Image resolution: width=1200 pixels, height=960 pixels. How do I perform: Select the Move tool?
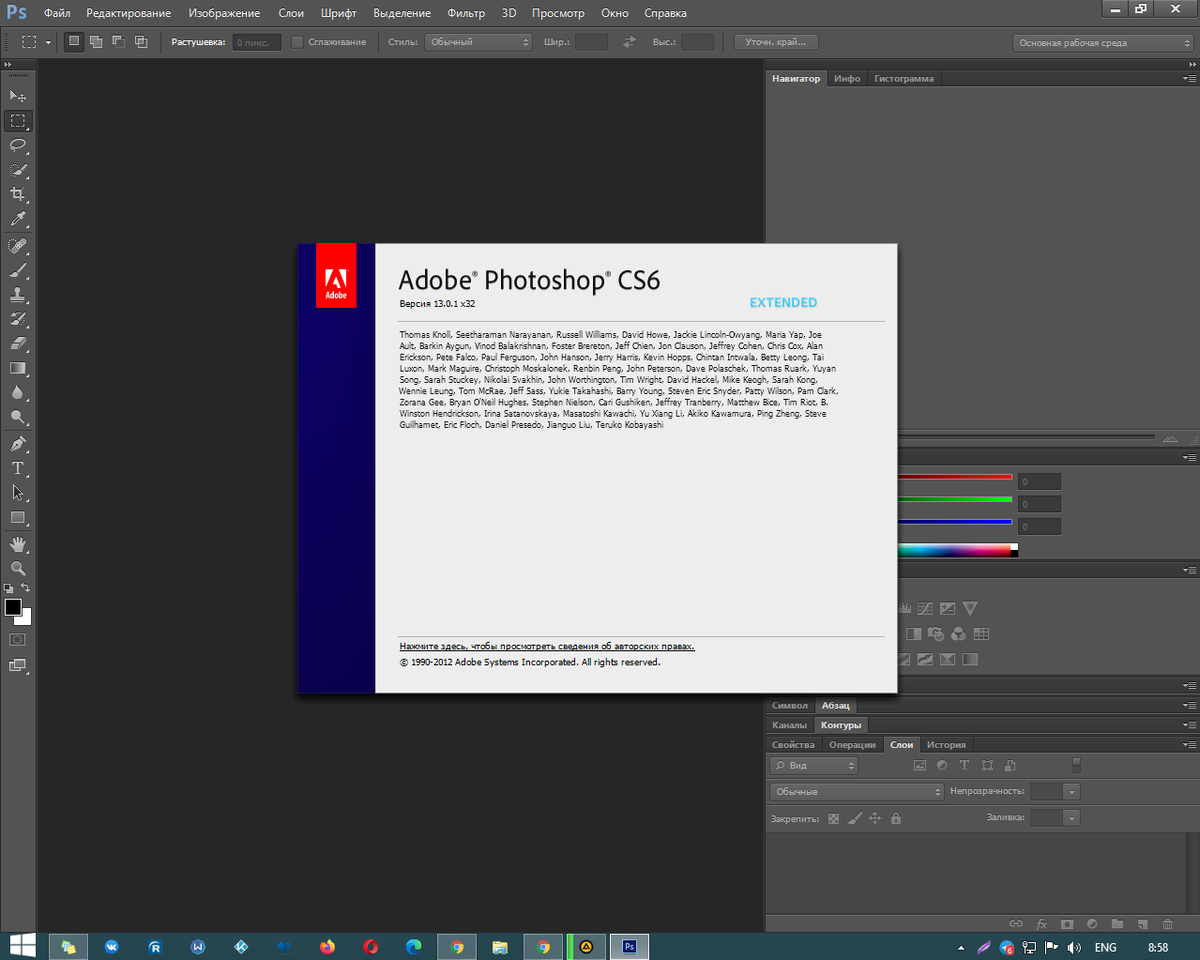coord(18,96)
